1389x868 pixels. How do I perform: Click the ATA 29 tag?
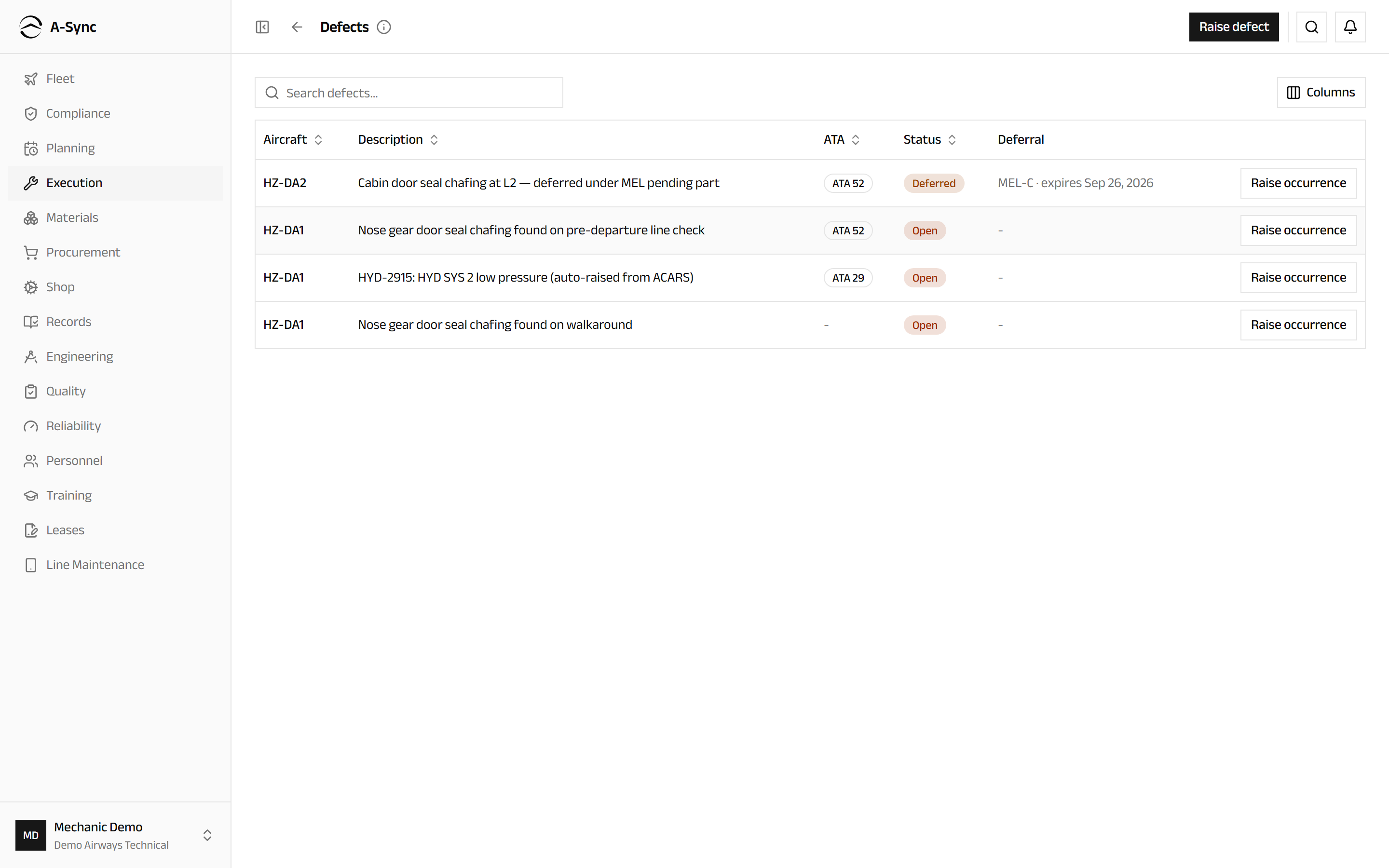(x=848, y=278)
